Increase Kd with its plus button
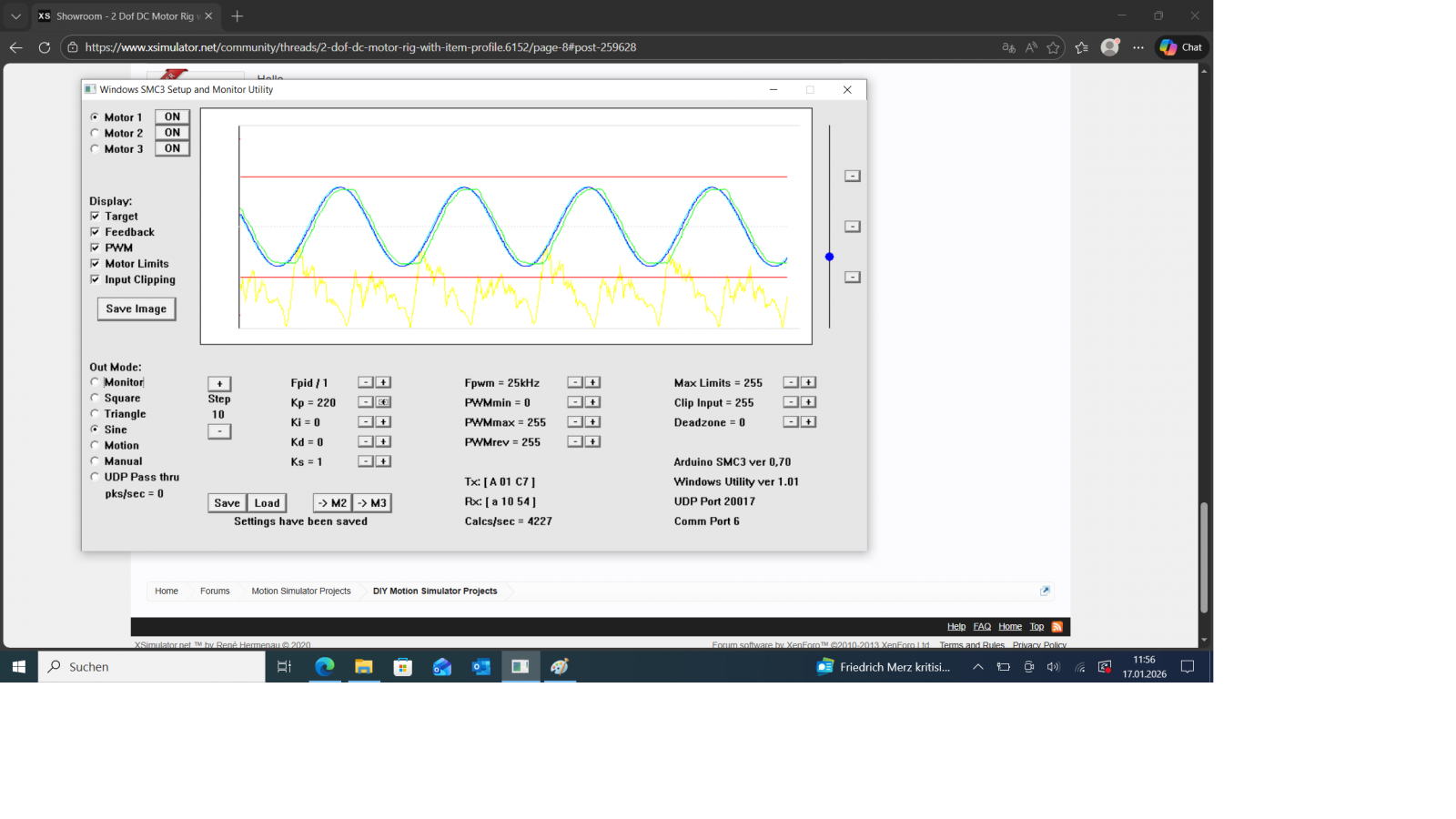1456x819 pixels. (384, 441)
